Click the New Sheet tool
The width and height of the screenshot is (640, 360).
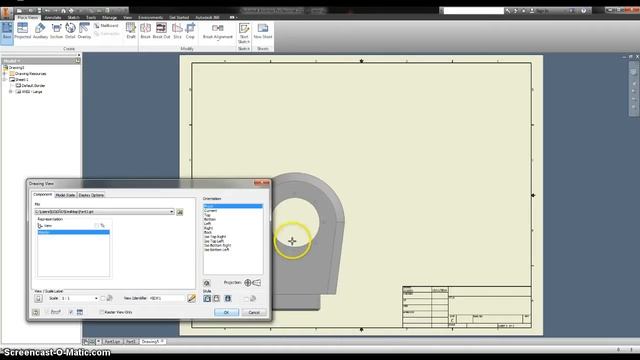click(263, 31)
